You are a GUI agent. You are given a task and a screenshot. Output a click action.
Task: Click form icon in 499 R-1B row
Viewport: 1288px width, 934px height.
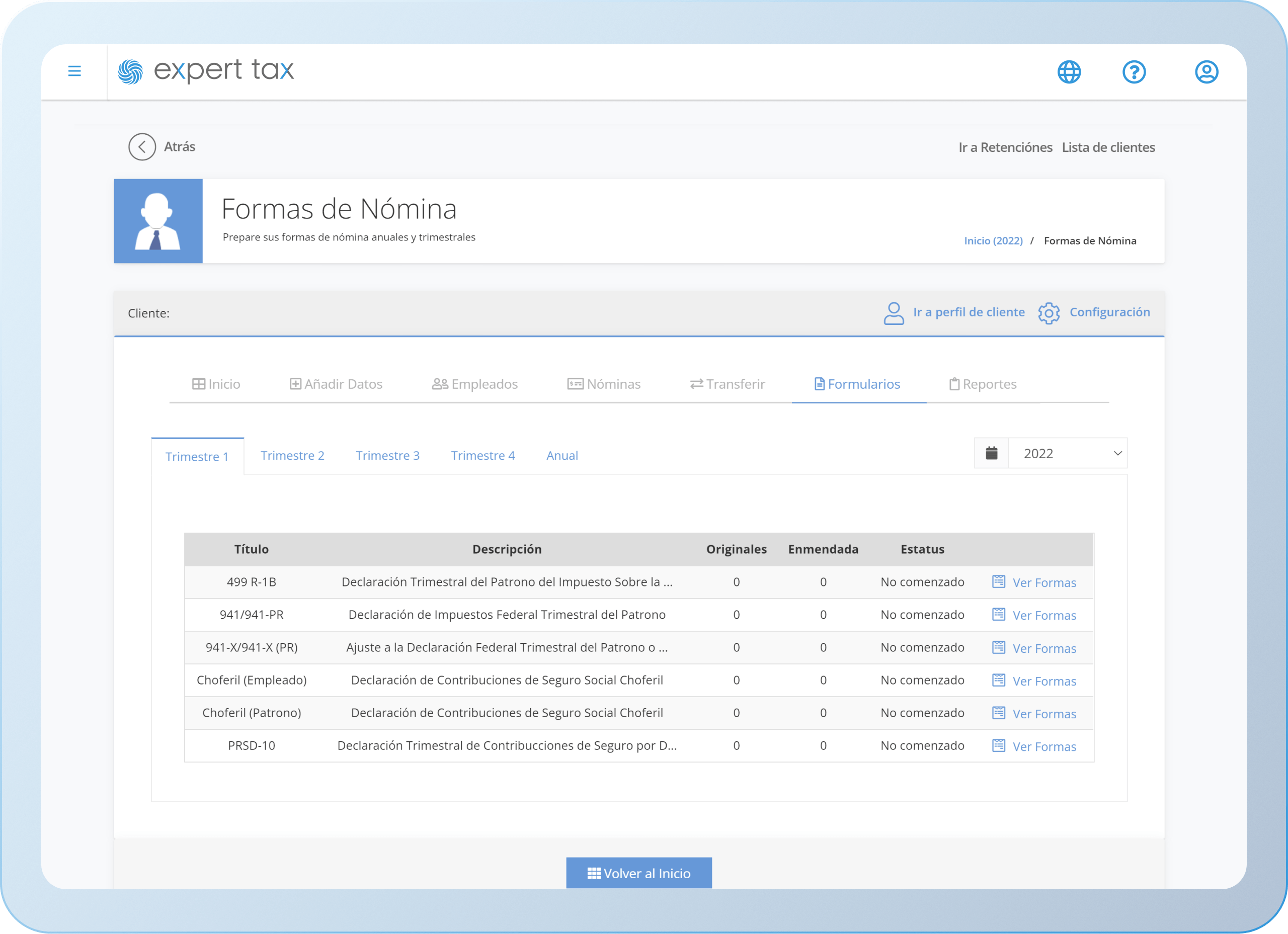click(998, 582)
